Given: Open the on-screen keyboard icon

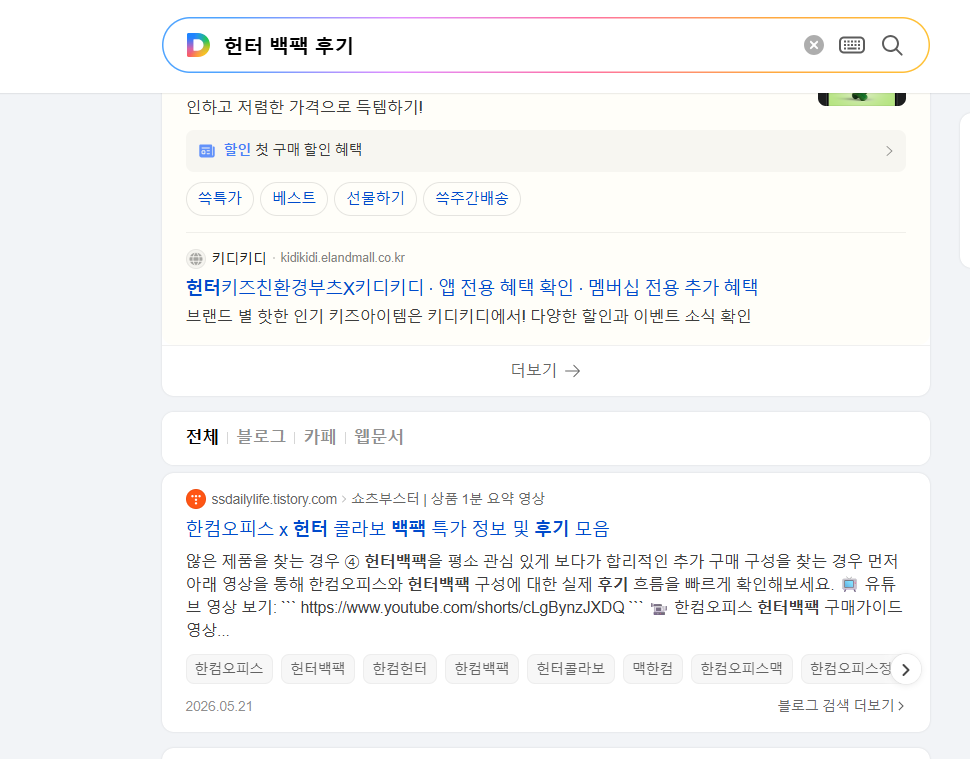Looking at the screenshot, I should (x=852, y=45).
